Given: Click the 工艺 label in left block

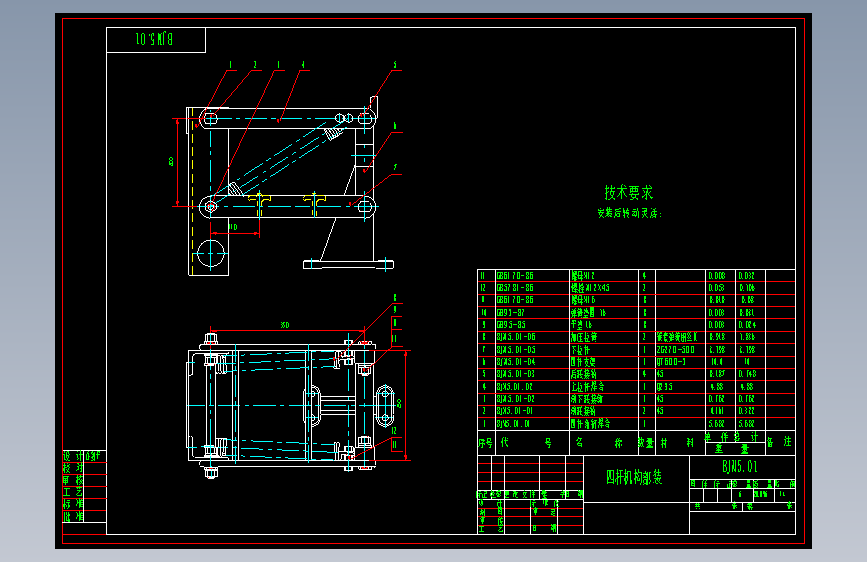Looking at the screenshot, I should 73,492.
